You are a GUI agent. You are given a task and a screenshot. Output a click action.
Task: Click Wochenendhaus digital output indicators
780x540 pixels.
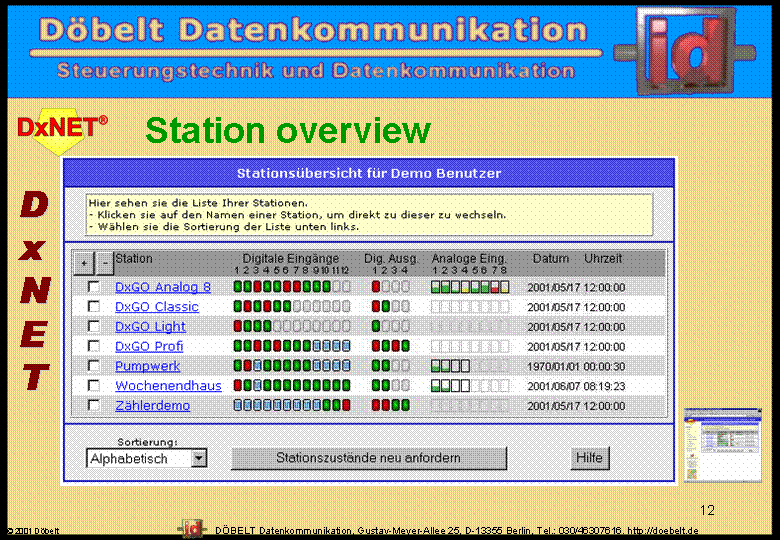tap(391, 386)
